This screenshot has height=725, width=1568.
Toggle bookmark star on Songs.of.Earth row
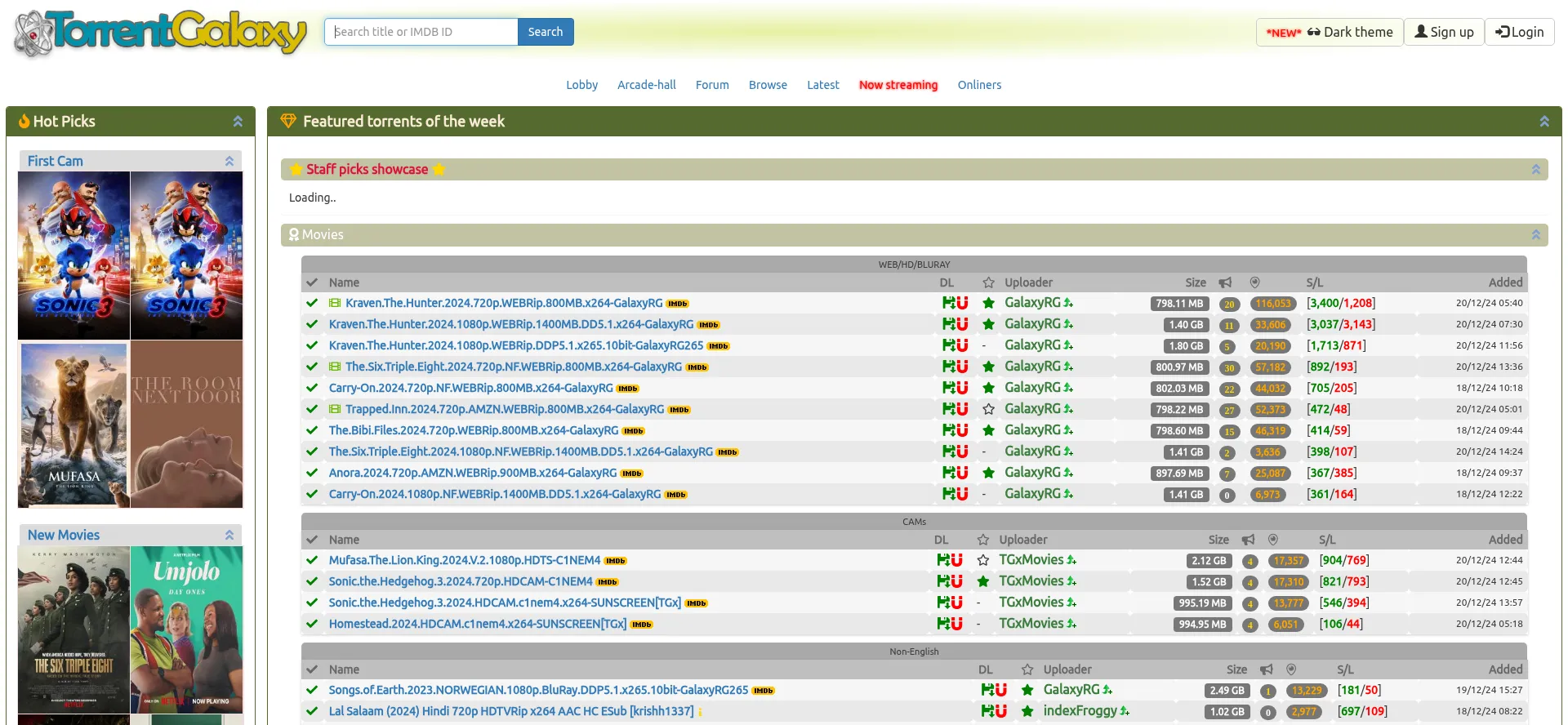(x=1027, y=690)
